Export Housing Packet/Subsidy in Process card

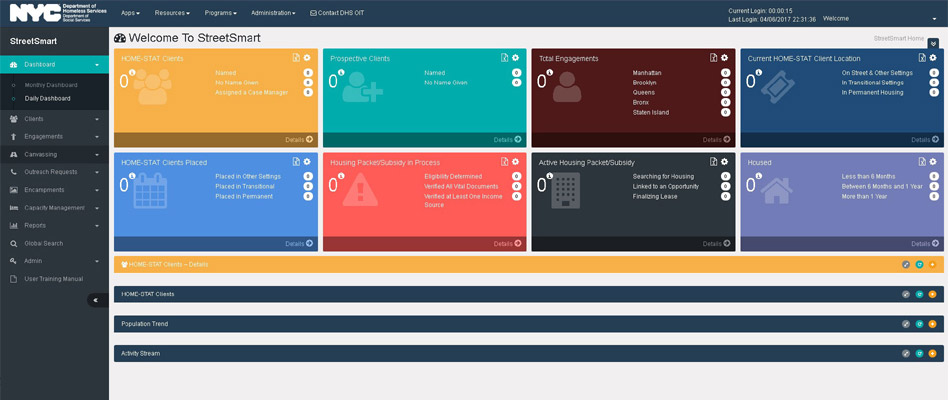tap(504, 162)
